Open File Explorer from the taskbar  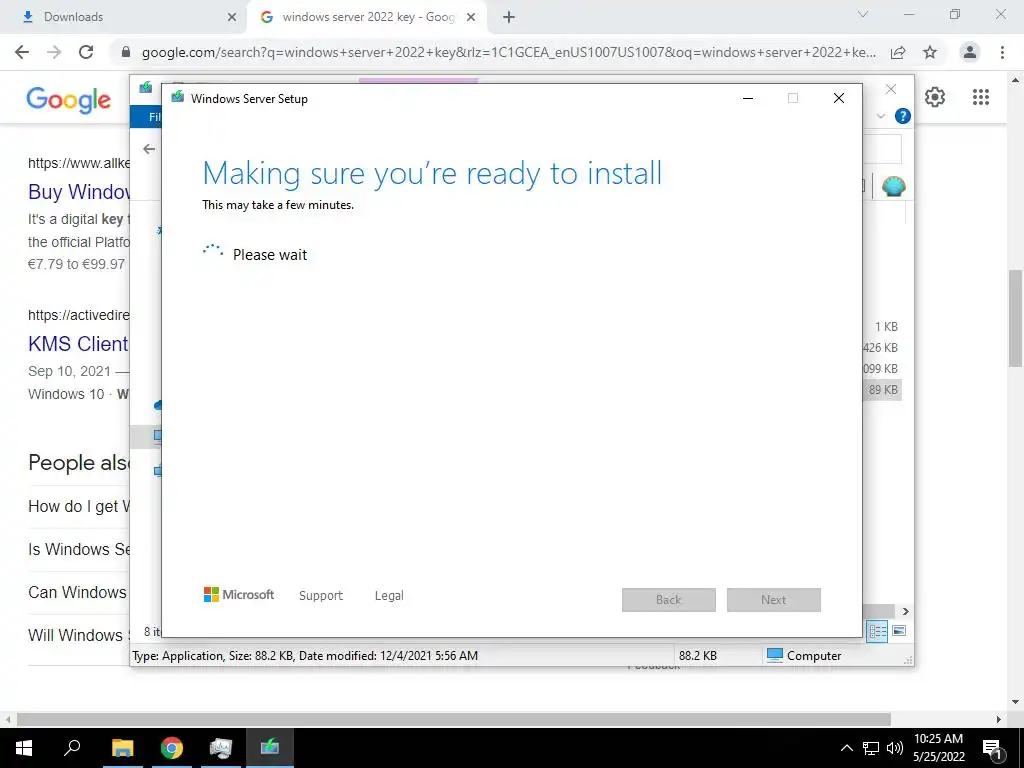point(122,748)
